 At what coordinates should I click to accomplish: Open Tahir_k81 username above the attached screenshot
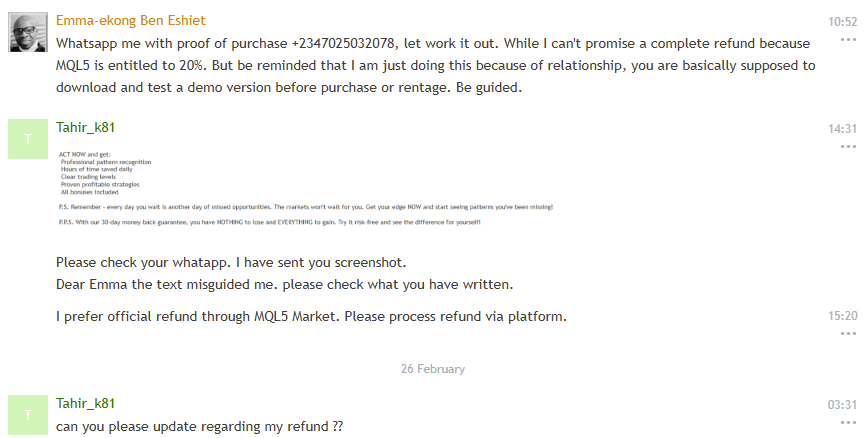coord(85,128)
